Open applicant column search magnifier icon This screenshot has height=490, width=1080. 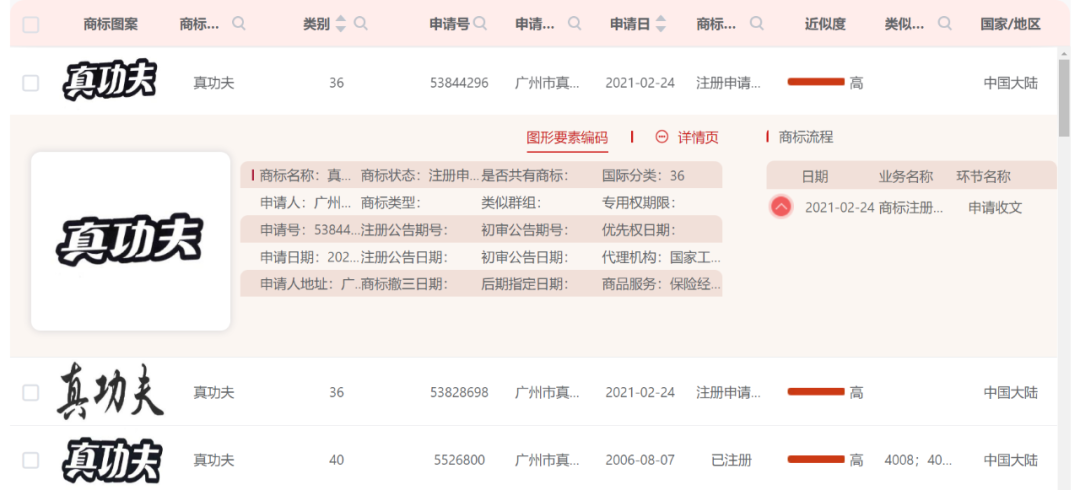(574, 23)
